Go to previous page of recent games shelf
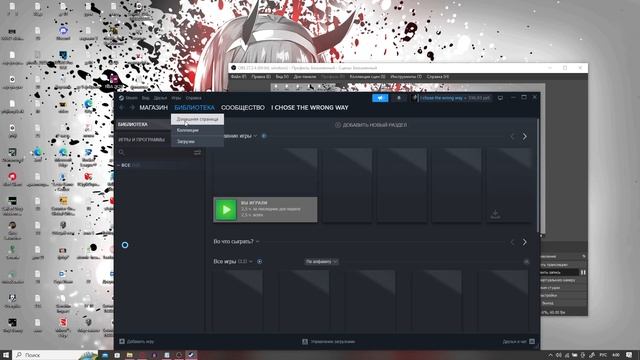The width and height of the screenshot is (640, 360). point(513,136)
